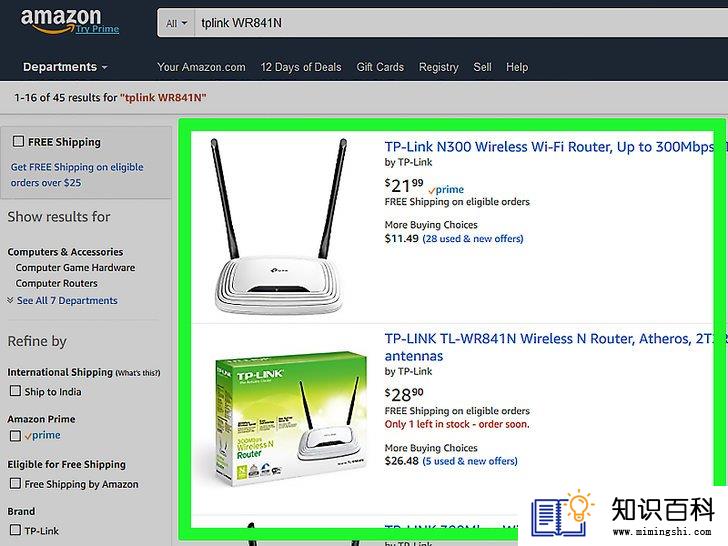Viewport: 728px width, 546px height.
Task: Click the Prime badge icon beside $21.99
Action: point(446,189)
